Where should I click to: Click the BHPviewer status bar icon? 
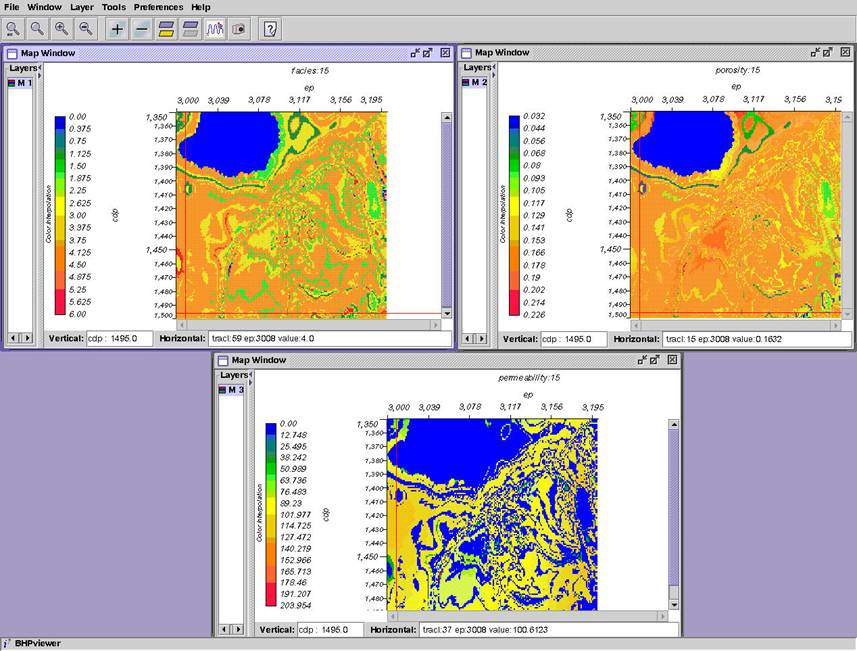[x=7, y=643]
